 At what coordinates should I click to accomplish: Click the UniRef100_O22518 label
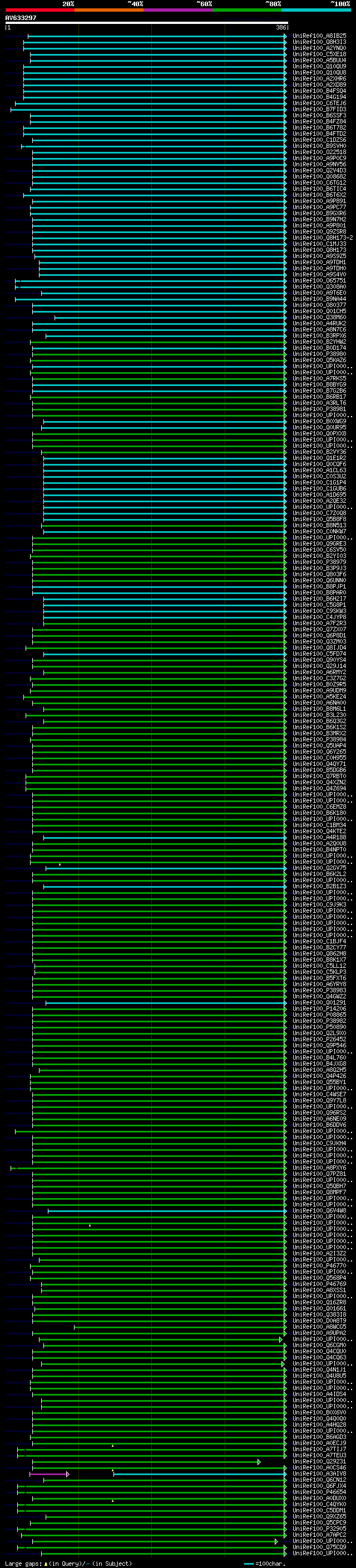pos(319,152)
